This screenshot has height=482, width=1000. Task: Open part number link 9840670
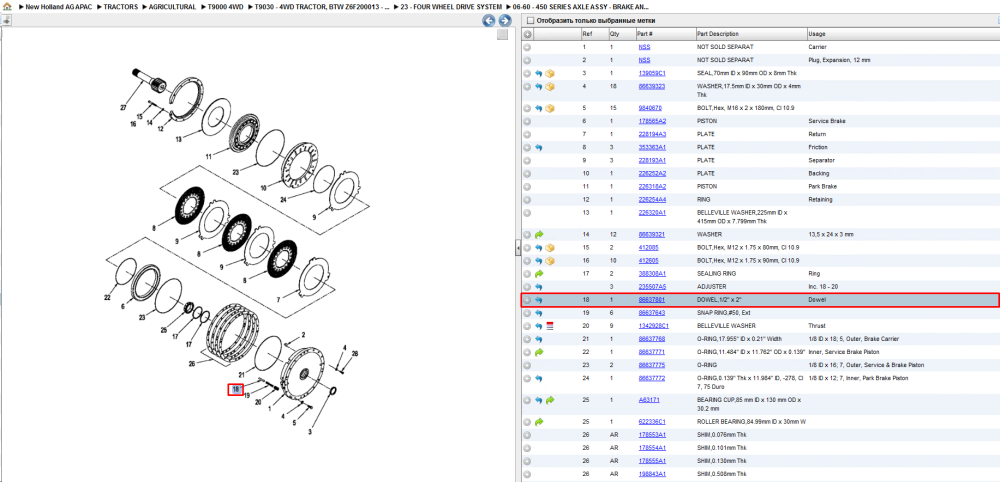point(650,108)
